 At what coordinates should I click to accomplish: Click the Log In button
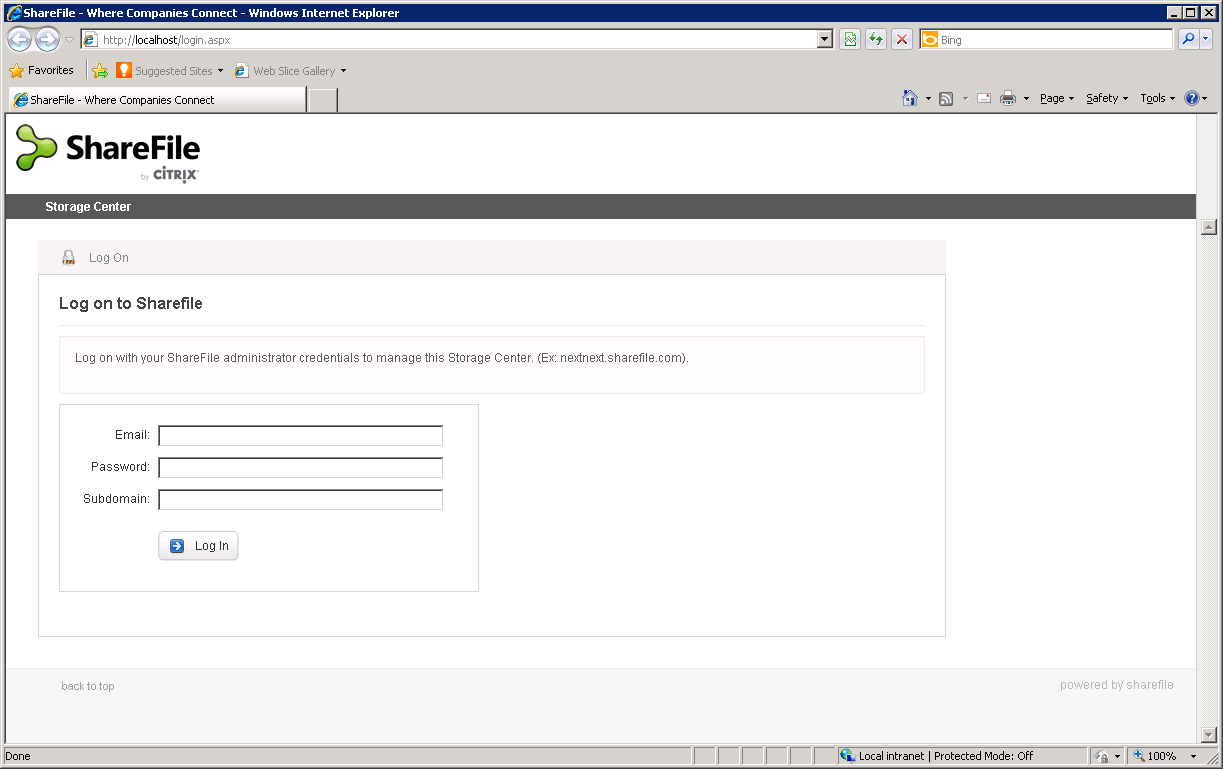pyautogui.click(x=198, y=546)
